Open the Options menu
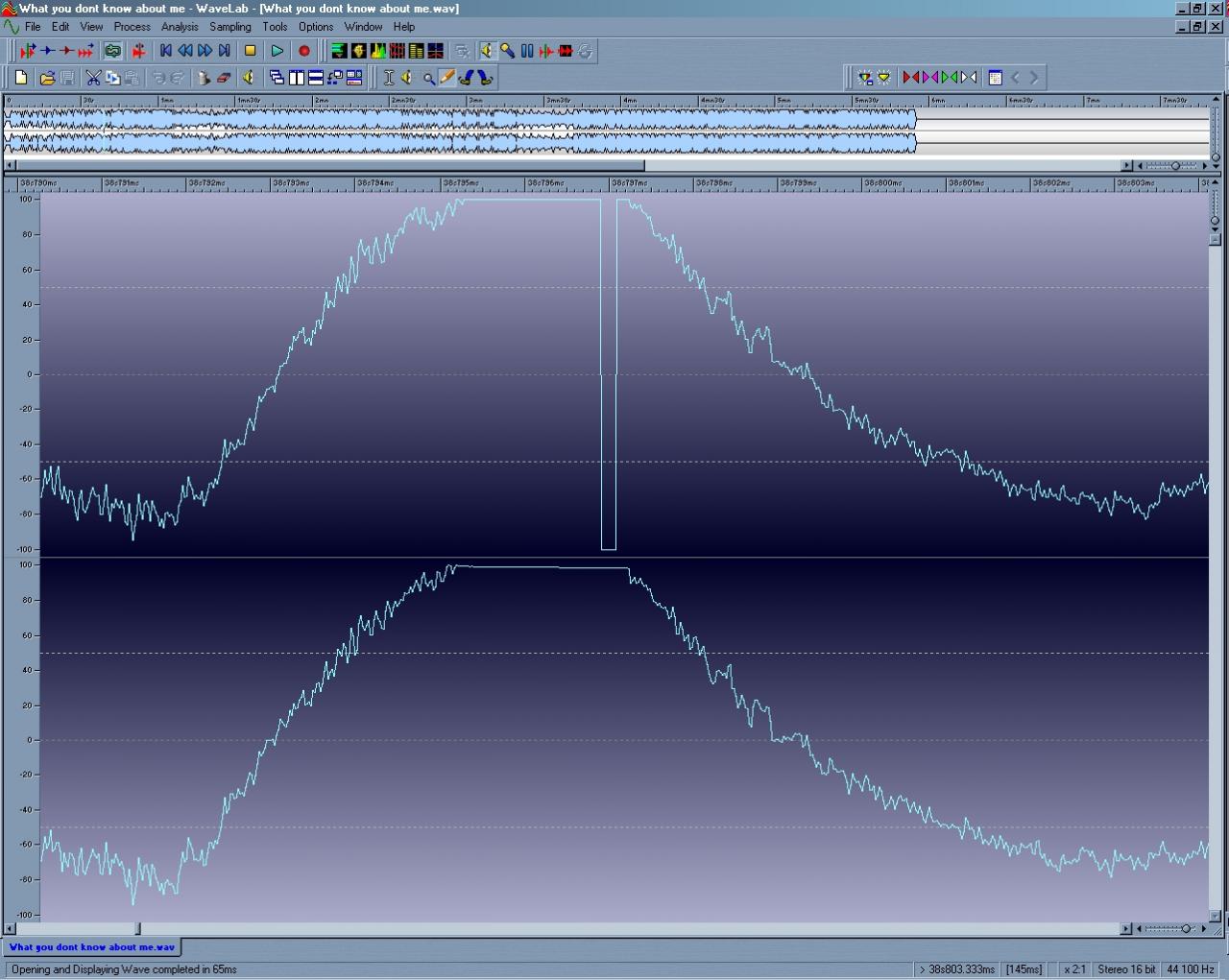 (316, 27)
